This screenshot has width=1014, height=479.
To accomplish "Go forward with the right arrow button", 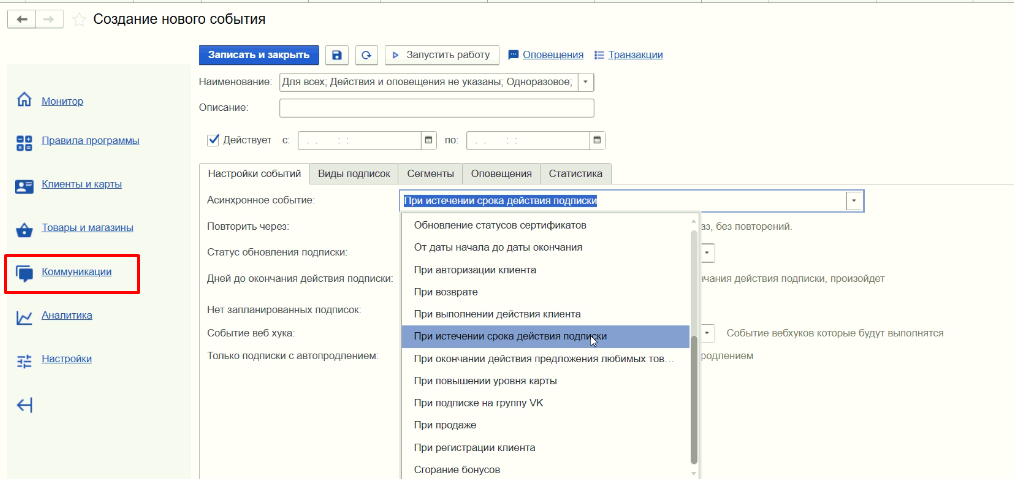I will (x=49, y=19).
